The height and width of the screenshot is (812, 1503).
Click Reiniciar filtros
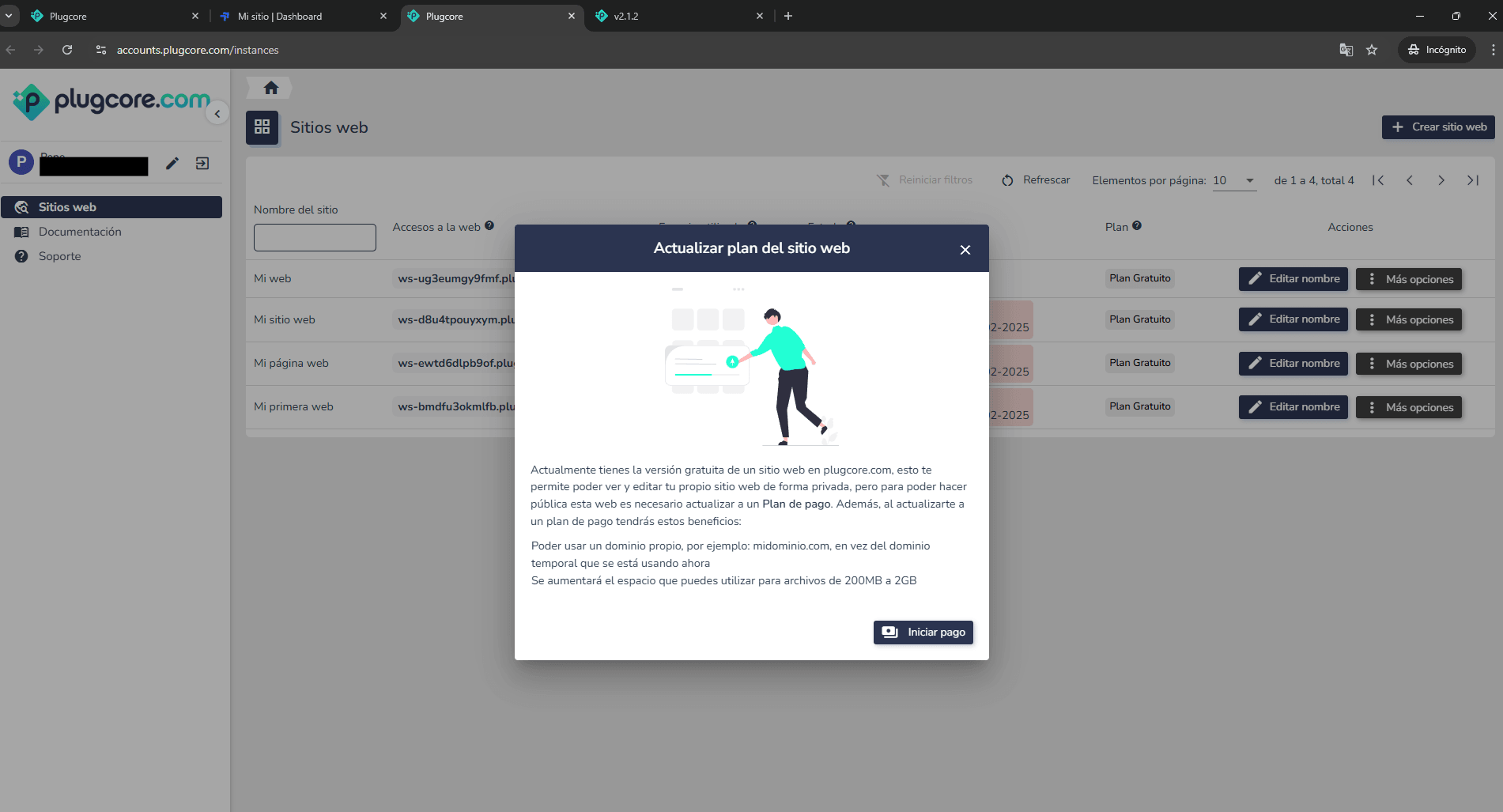(925, 180)
